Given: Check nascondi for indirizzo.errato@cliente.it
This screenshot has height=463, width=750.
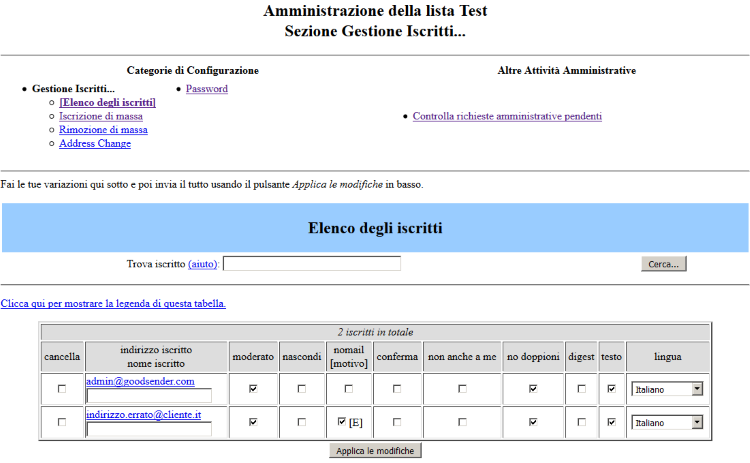Looking at the screenshot, I should click(301, 422).
